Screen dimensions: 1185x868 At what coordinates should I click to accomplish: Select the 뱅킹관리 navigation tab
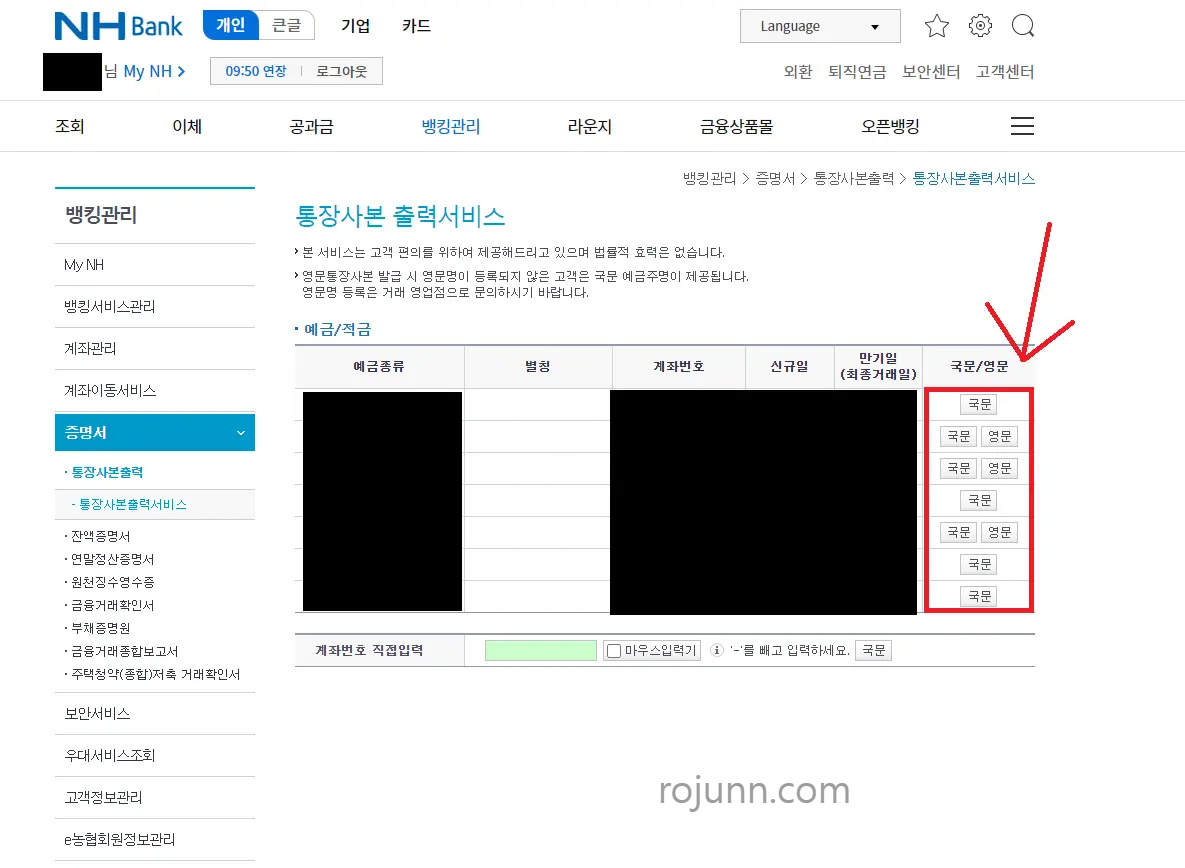(450, 126)
